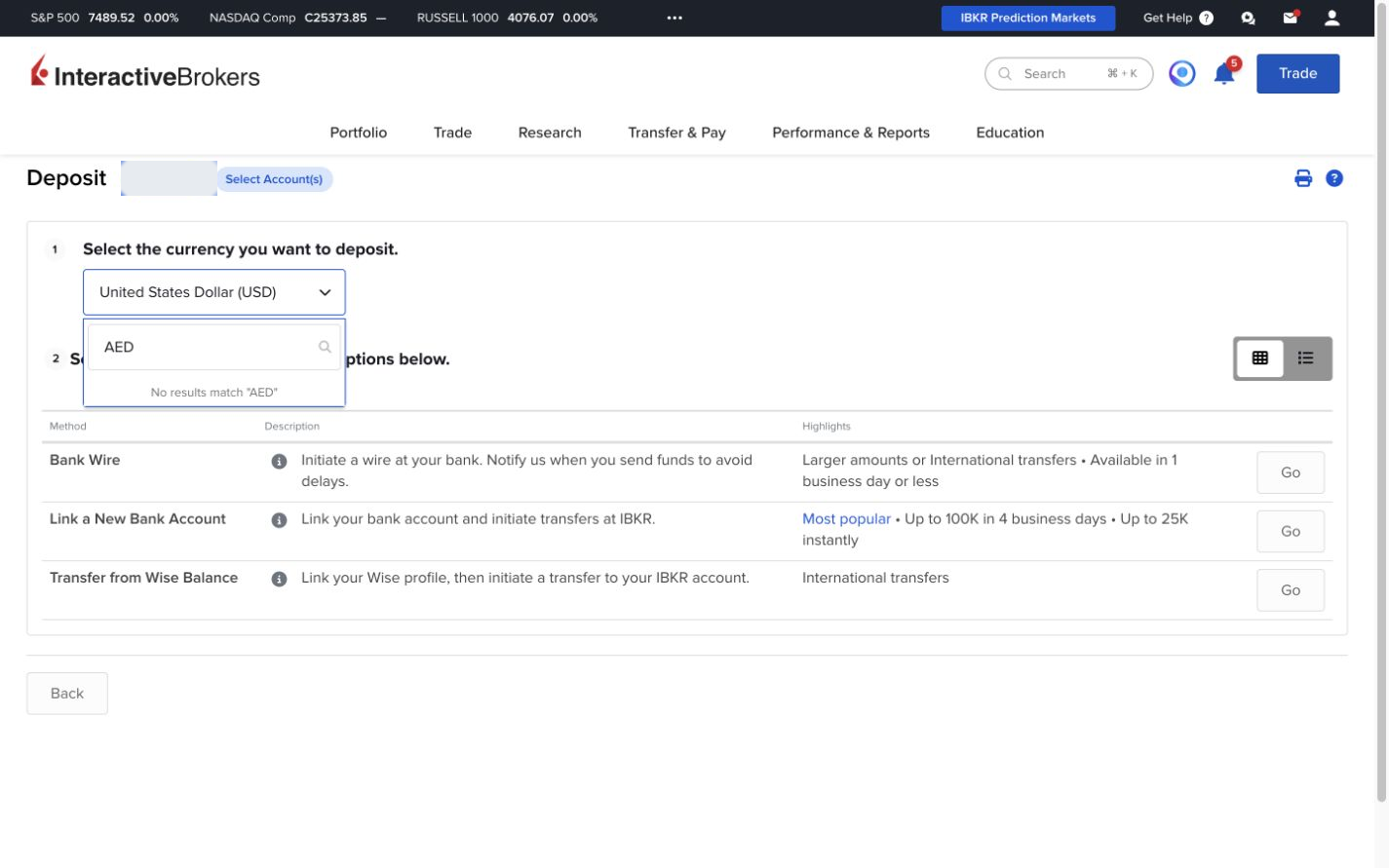
Task: Click the currency search field containing AED
Action: [214, 347]
